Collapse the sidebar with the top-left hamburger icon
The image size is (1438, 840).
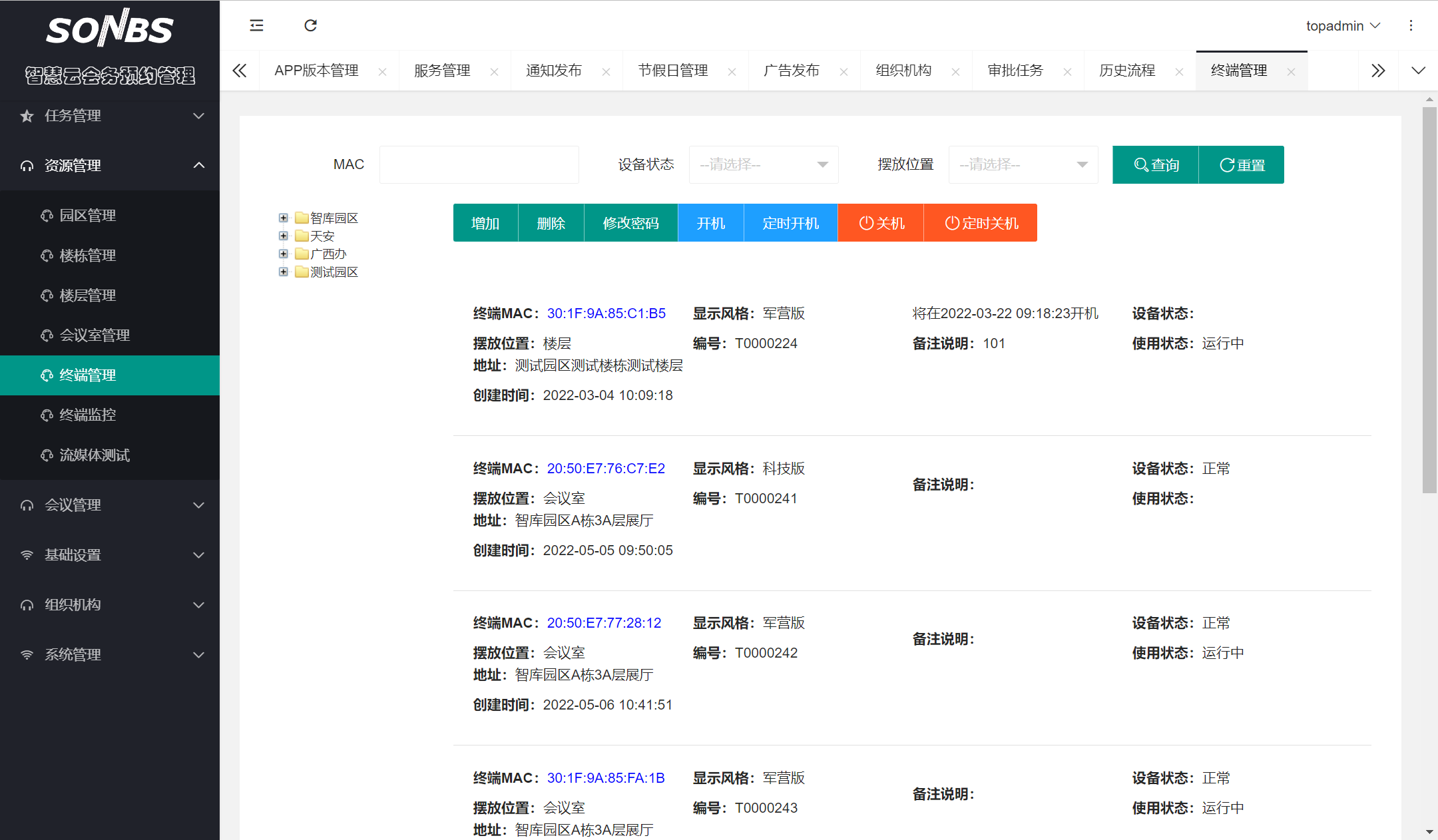[256, 25]
